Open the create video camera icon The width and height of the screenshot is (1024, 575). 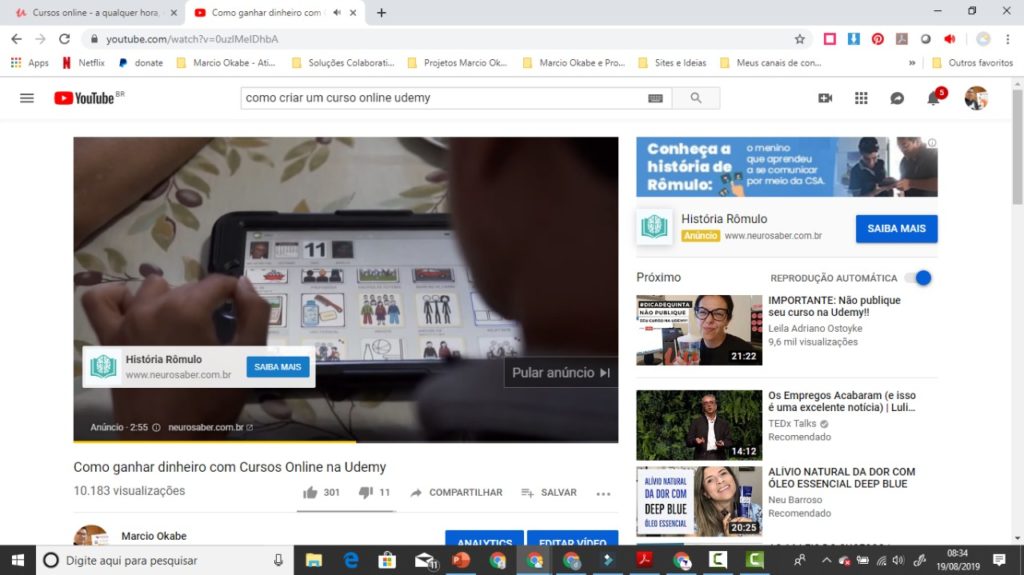click(825, 98)
